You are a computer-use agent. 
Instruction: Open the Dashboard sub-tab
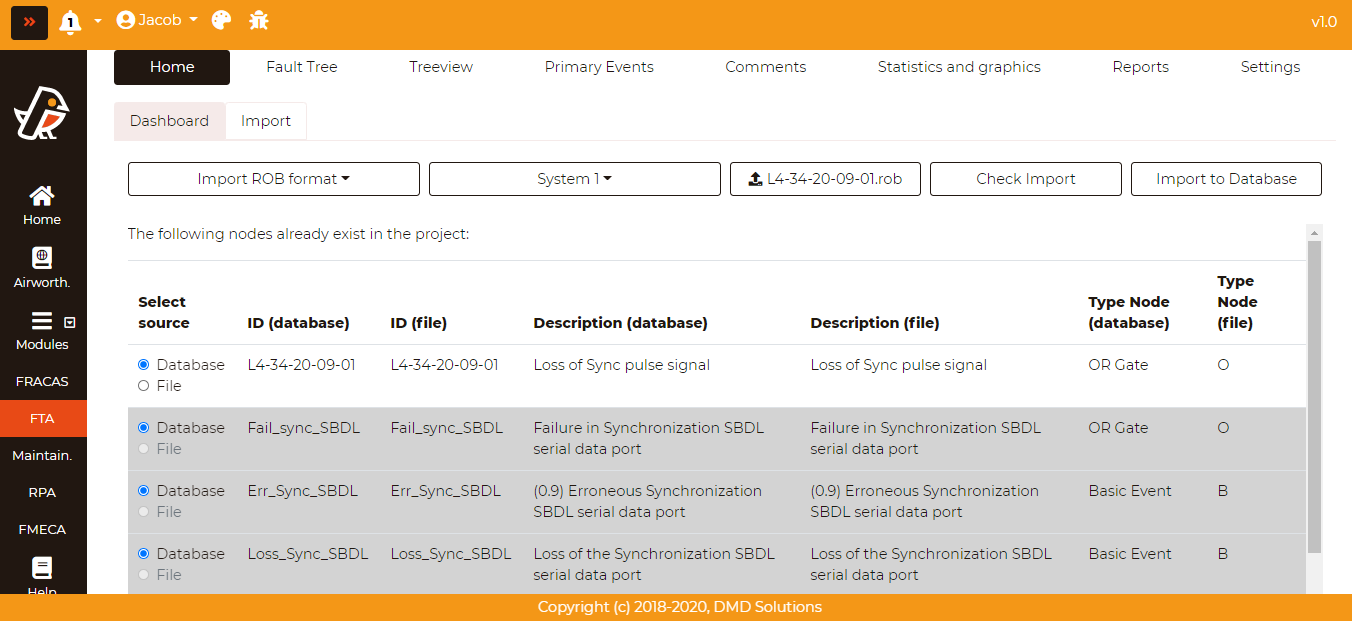169,121
